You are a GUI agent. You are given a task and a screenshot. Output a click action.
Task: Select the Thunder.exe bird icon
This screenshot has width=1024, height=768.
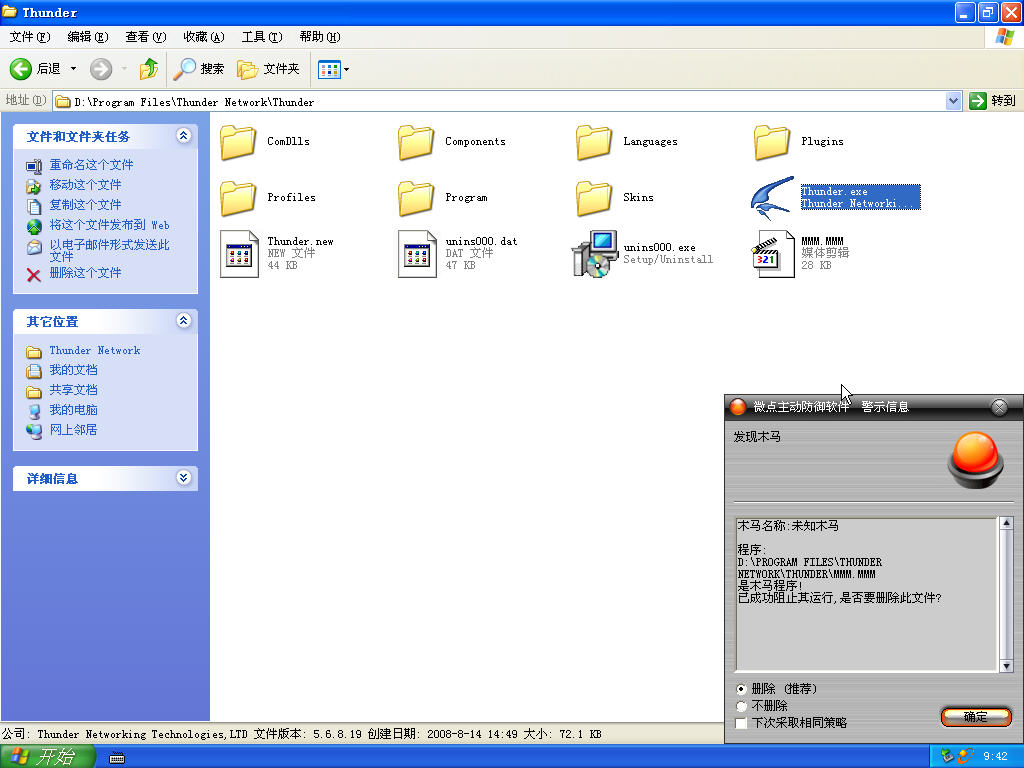coord(772,197)
